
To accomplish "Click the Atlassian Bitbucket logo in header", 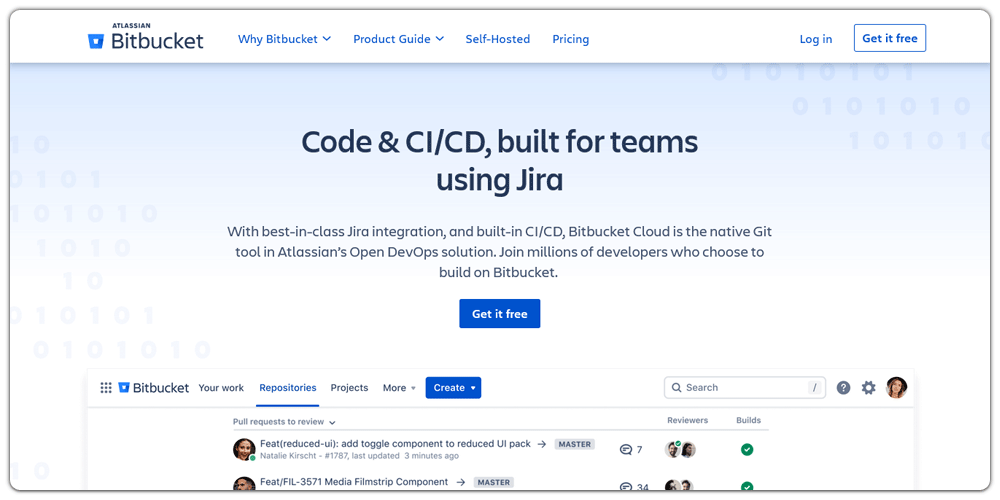I will point(145,37).
